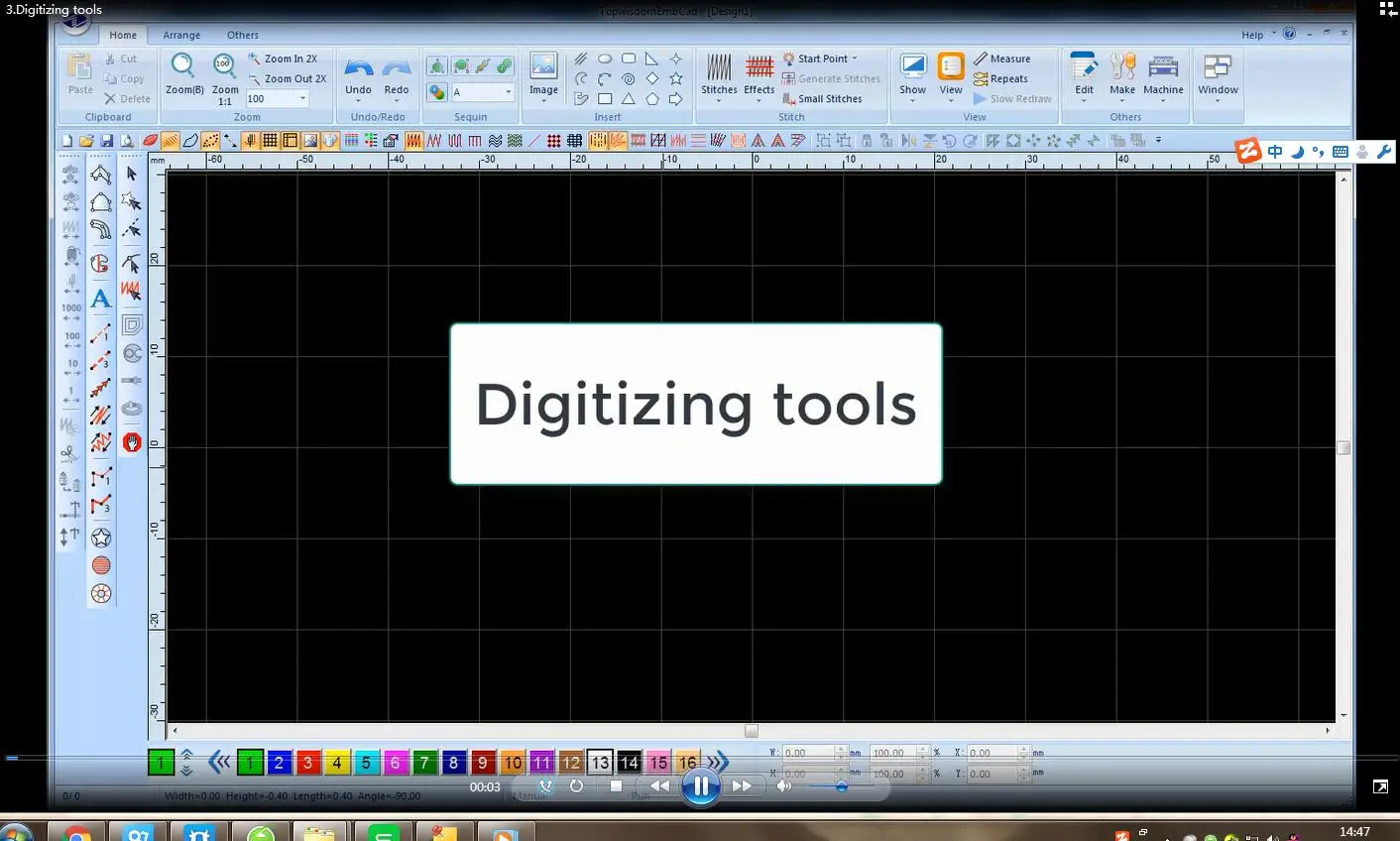This screenshot has width=1400, height=841.
Task: Fast-forward the video
Action: pyautogui.click(x=742, y=786)
